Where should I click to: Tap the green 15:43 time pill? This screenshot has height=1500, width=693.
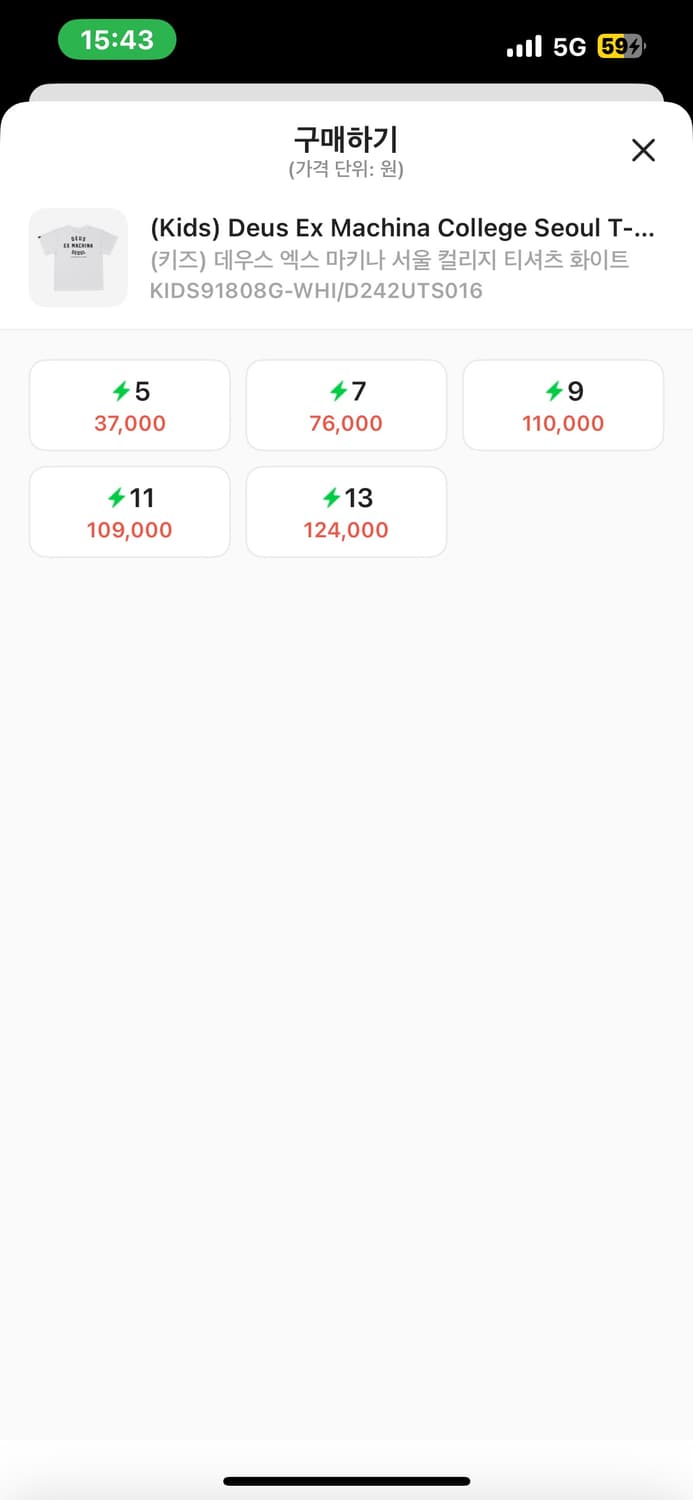(117, 40)
